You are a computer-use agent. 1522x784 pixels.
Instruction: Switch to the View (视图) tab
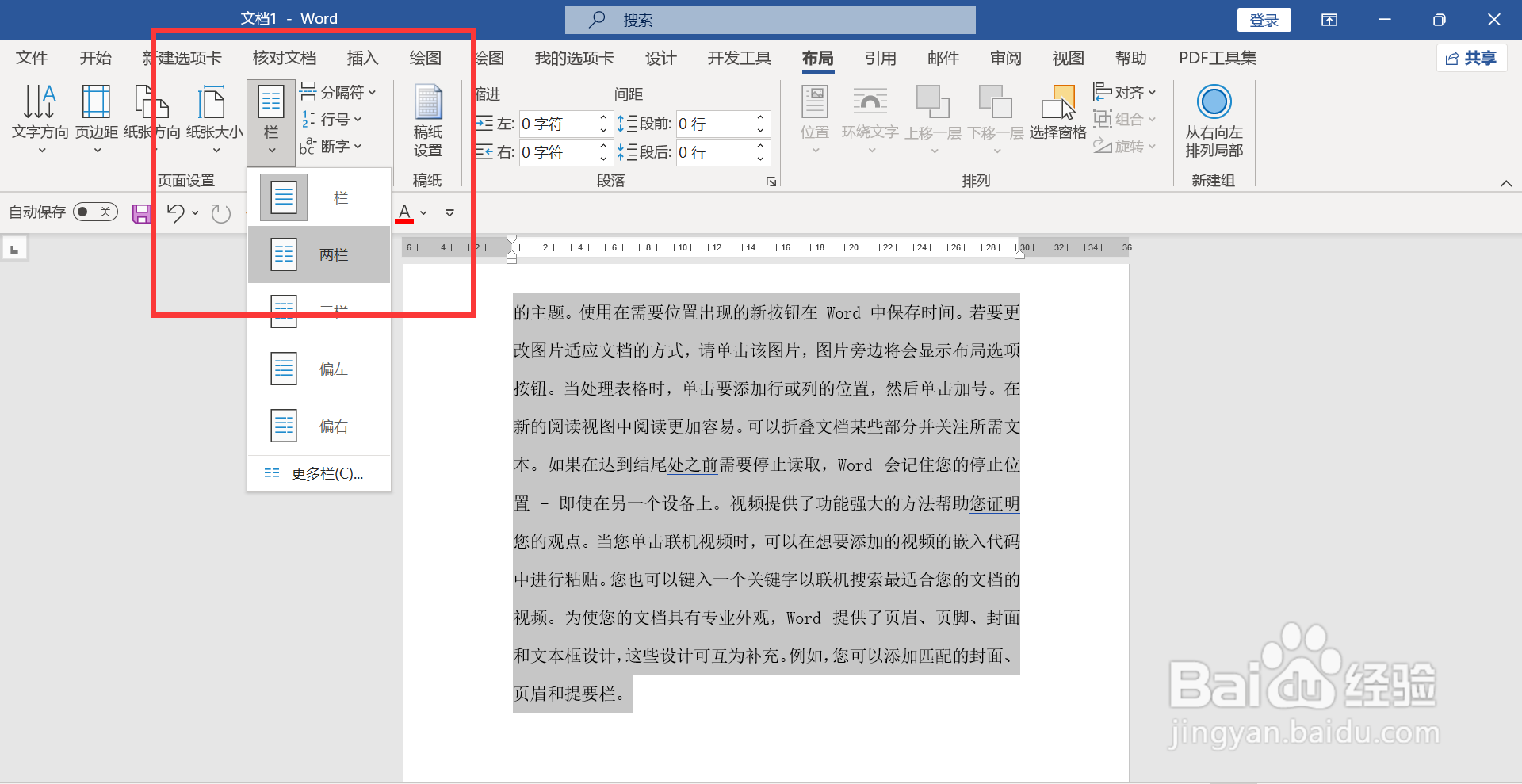tap(1068, 58)
